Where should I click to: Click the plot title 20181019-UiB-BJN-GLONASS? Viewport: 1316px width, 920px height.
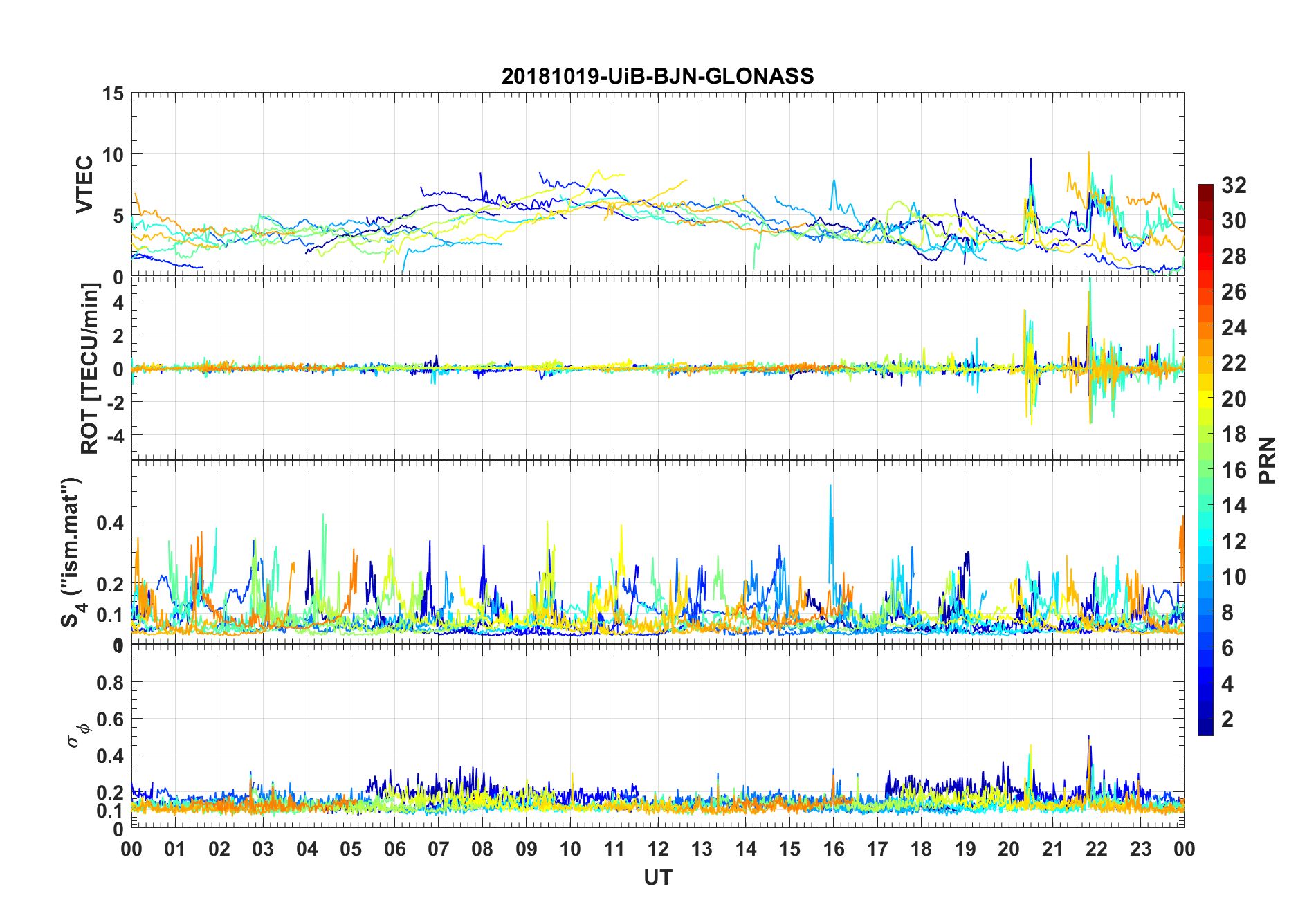[x=657, y=75]
